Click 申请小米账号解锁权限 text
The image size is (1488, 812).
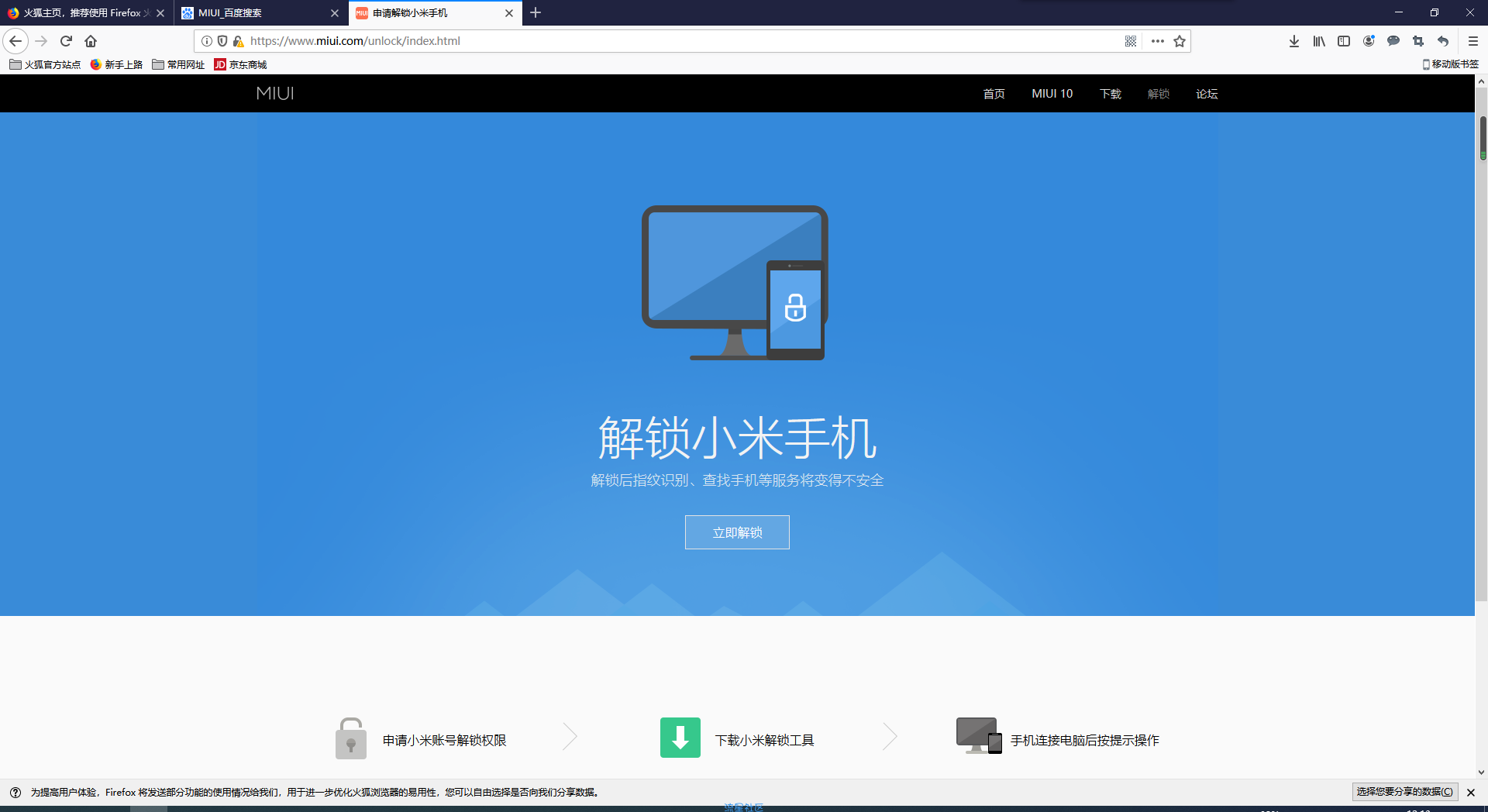pos(444,741)
